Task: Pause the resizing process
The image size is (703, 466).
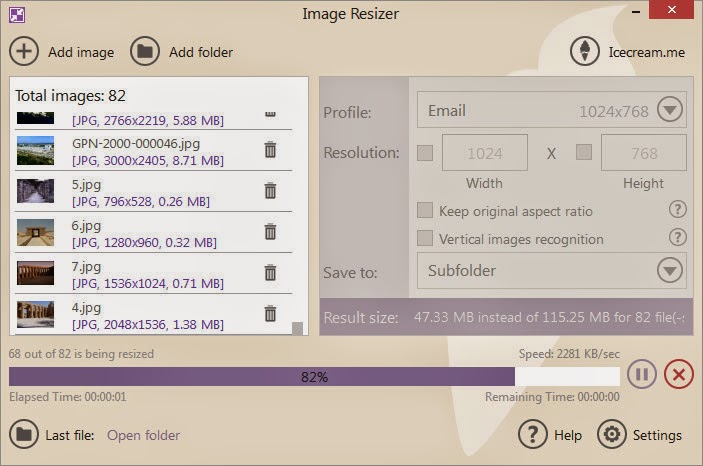Action: (642, 375)
